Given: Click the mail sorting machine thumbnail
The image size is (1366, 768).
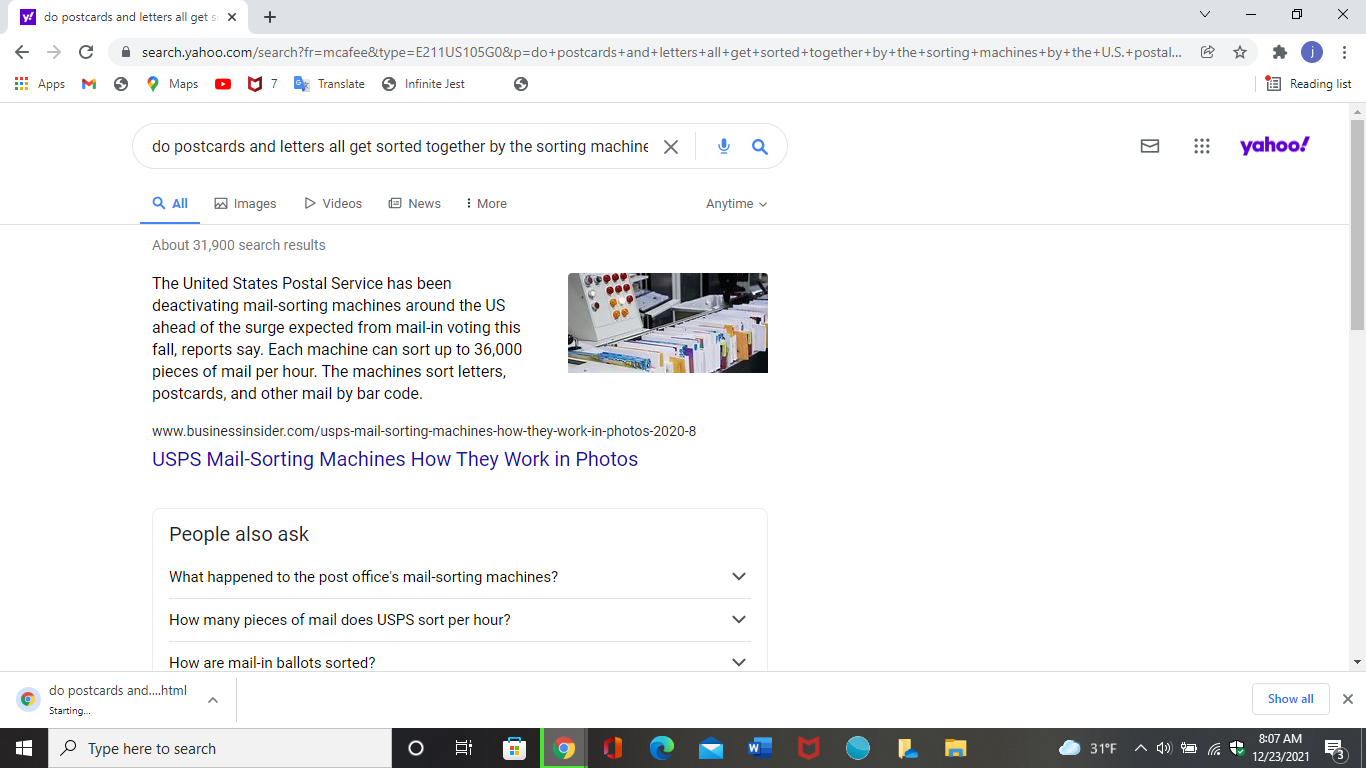Looking at the screenshot, I should (x=668, y=323).
